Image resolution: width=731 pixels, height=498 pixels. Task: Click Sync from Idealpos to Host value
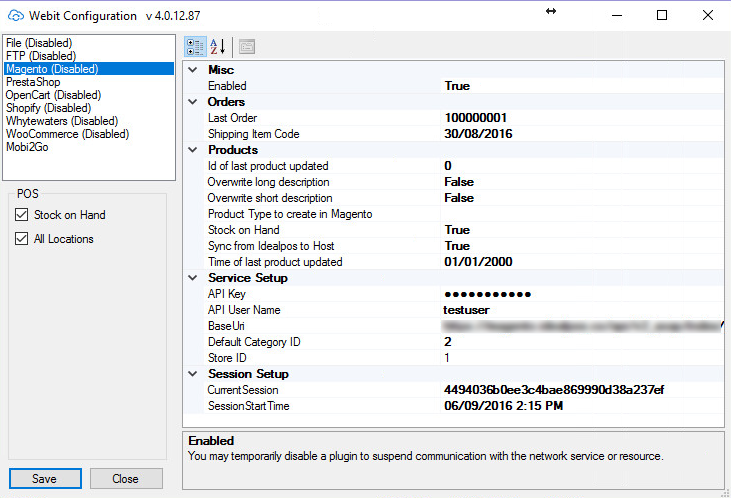tap(582, 246)
